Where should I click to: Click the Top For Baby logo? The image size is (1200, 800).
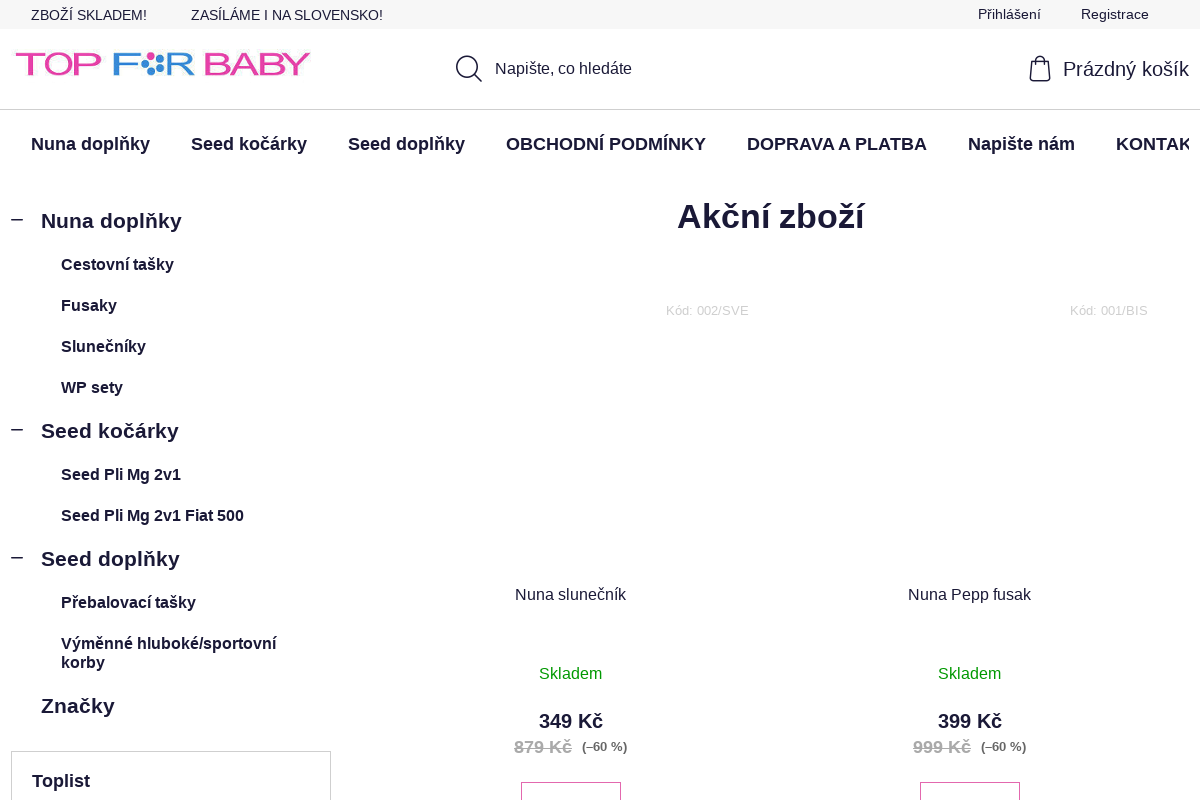tap(162, 63)
